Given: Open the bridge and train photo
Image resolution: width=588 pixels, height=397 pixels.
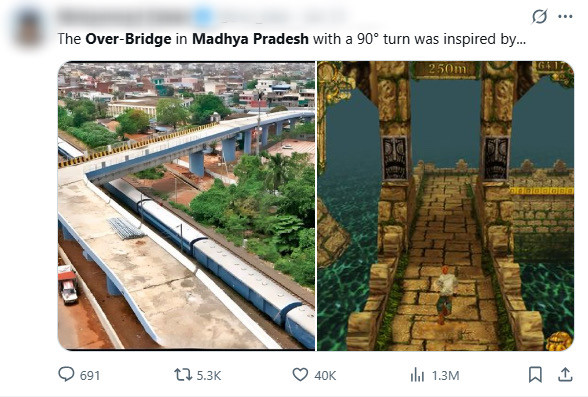Looking at the screenshot, I should coord(186,206).
